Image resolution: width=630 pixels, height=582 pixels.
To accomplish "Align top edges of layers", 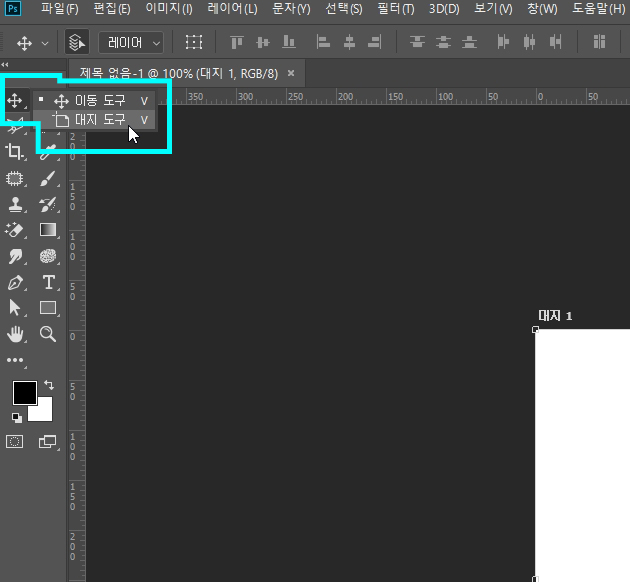I will pos(237,42).
